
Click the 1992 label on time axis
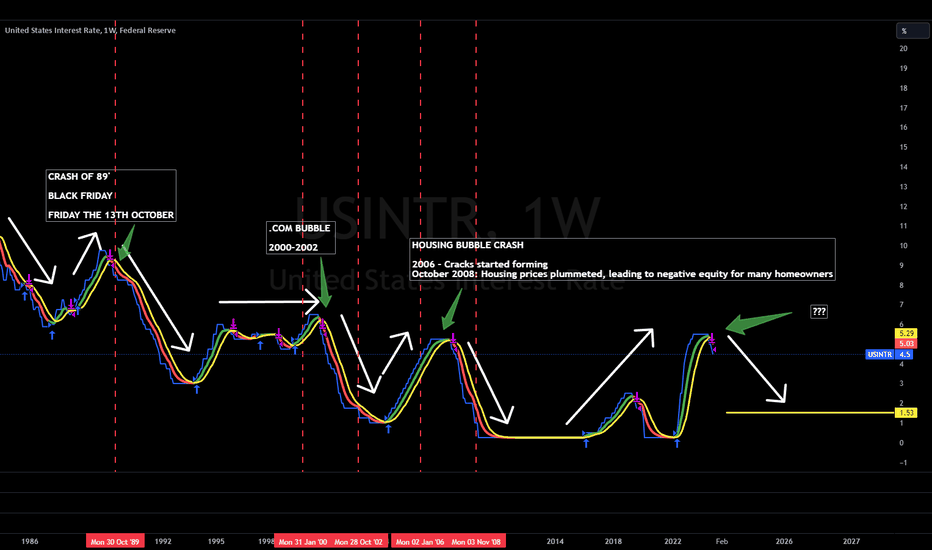pyautogui.click(x=163, y=542)
